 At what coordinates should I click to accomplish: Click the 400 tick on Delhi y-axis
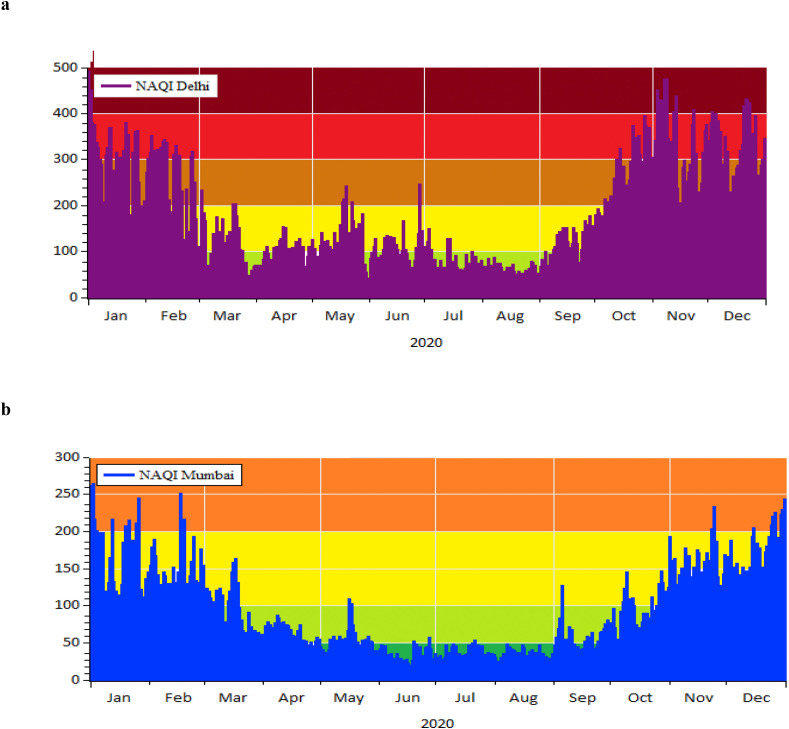point(65,113)
